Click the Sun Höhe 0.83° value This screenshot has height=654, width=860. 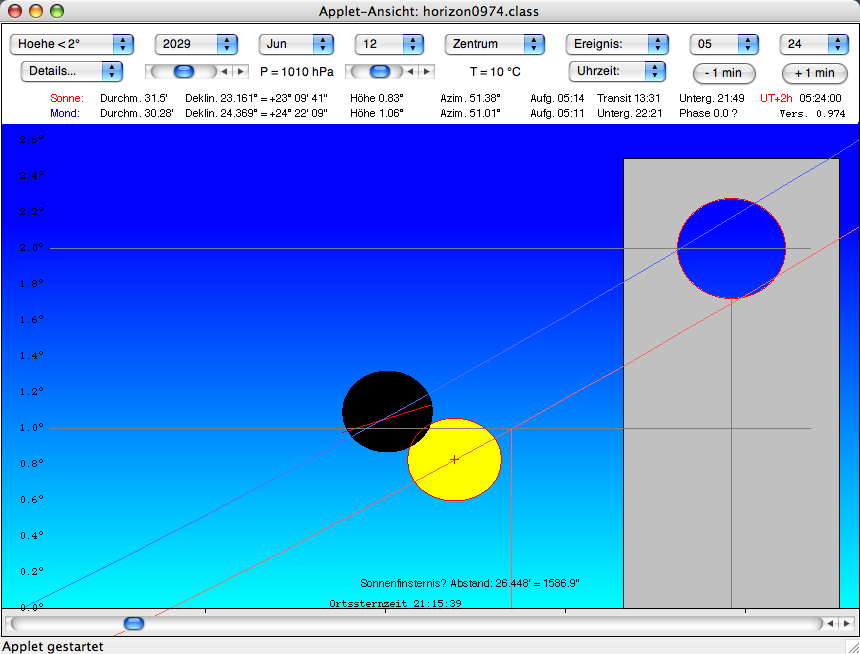(377, 98)
